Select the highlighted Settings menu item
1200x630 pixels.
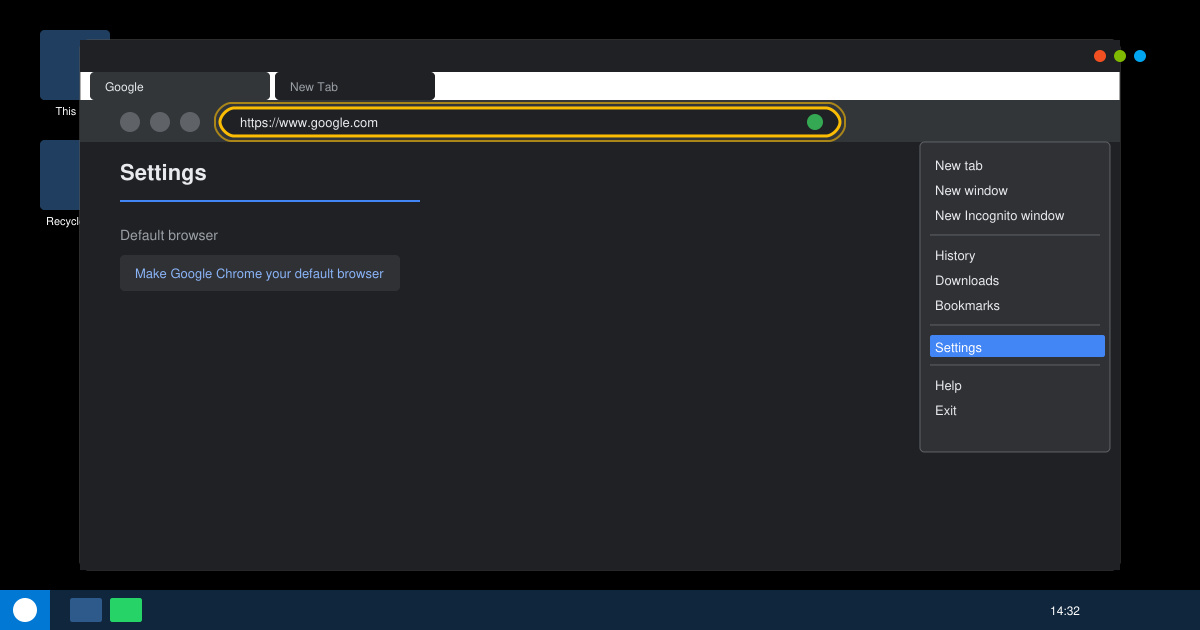(1017, 346)
